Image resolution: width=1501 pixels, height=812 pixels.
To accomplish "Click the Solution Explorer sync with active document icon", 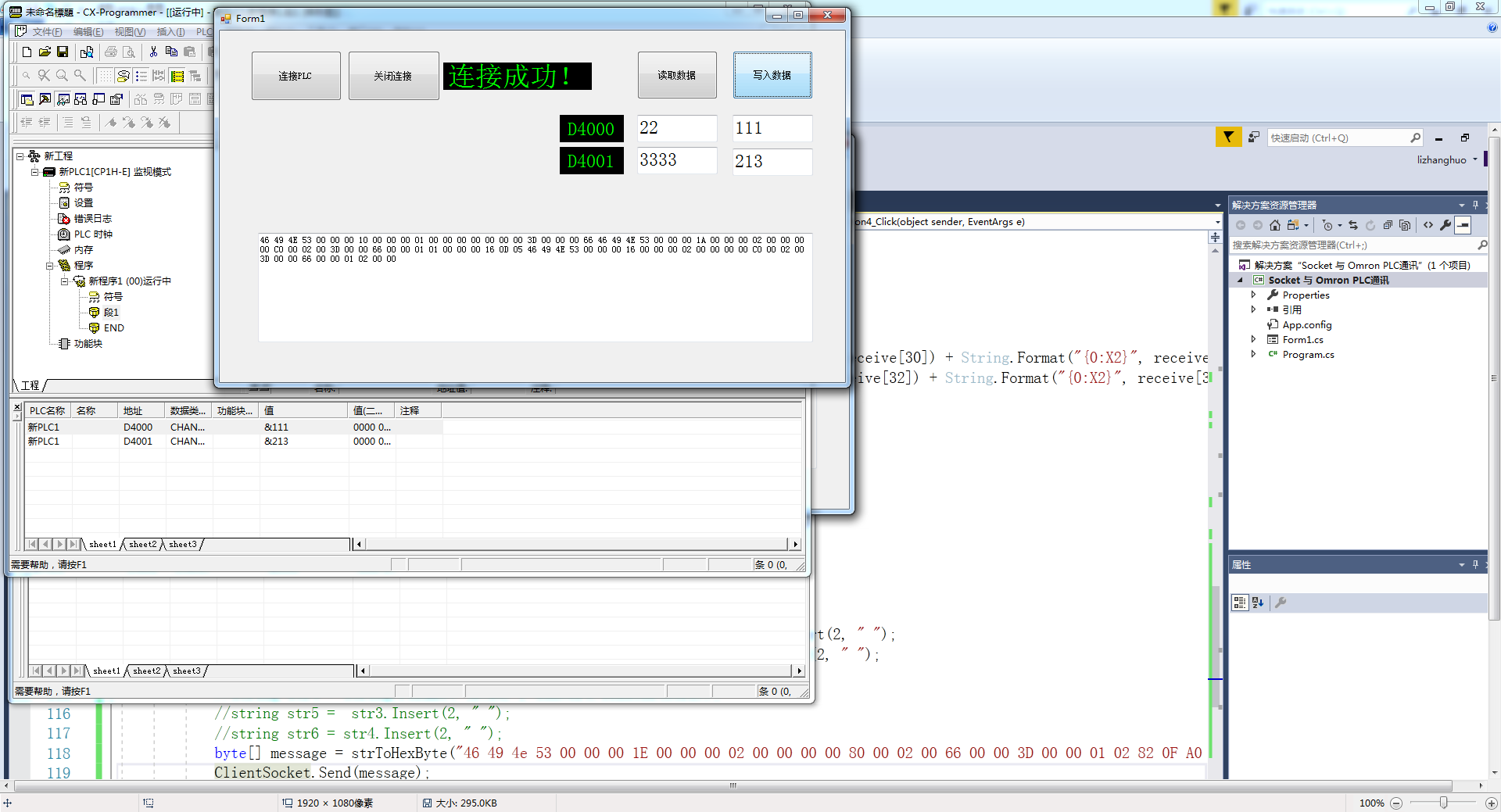I will click(x=1353, y=225).
